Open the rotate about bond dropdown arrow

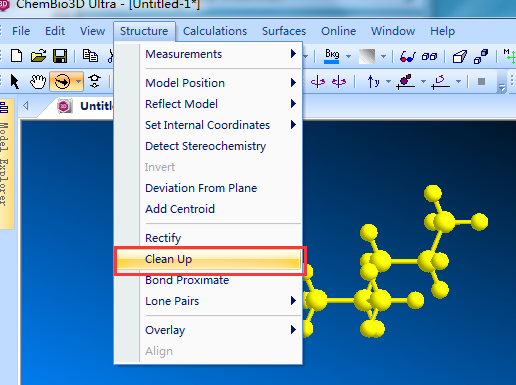(423, 81)
